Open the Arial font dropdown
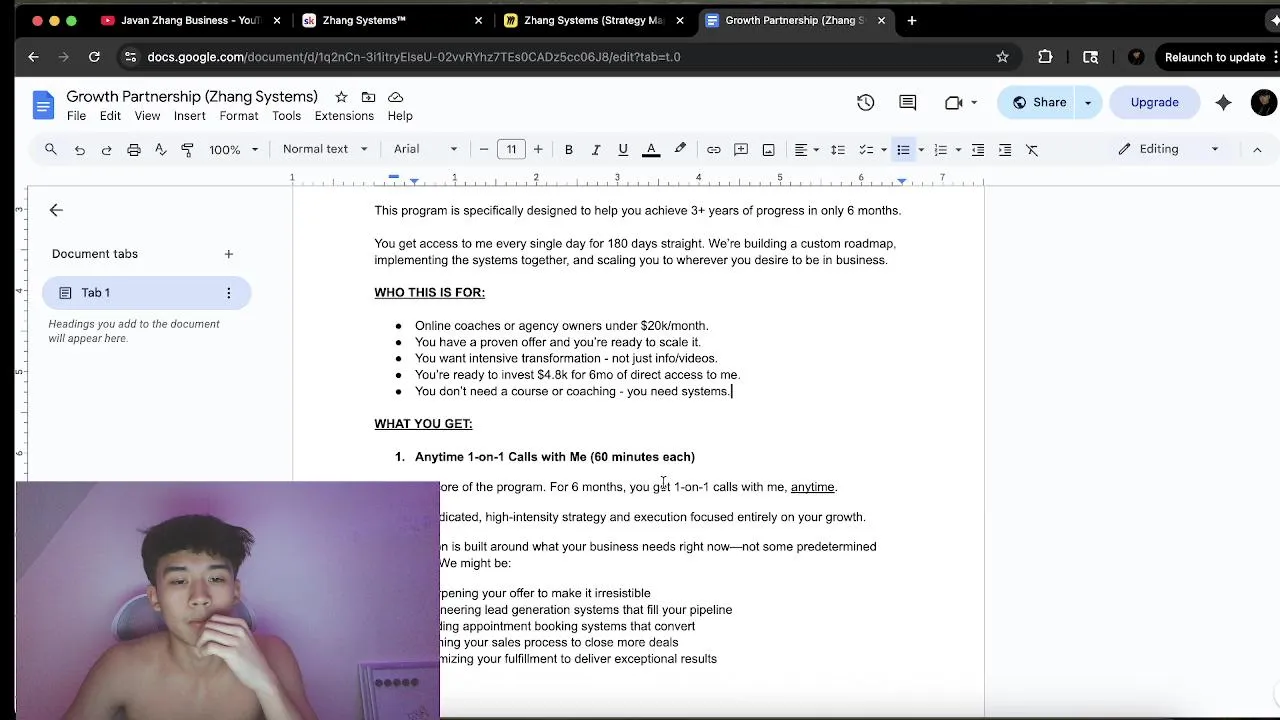 click(x=425, y=149)
